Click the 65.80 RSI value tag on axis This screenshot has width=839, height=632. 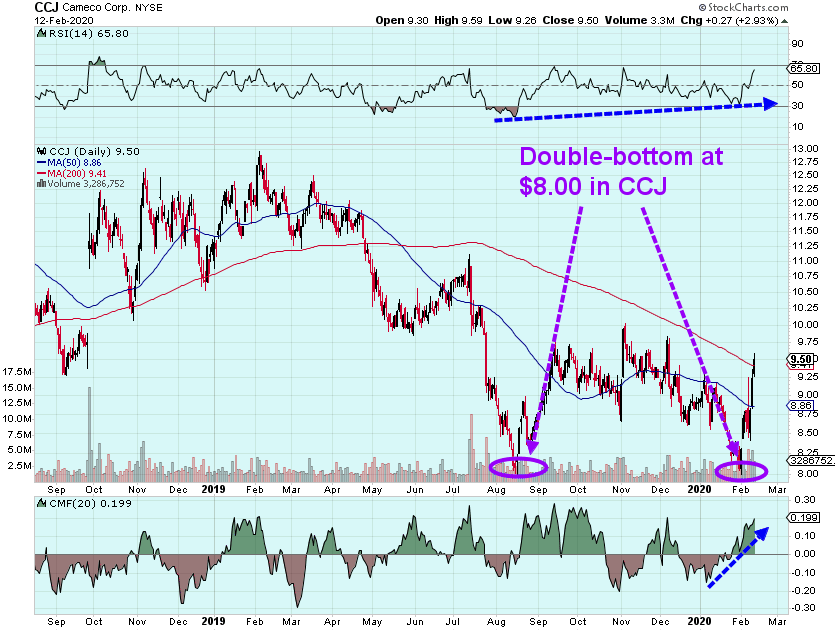(804, 68)
